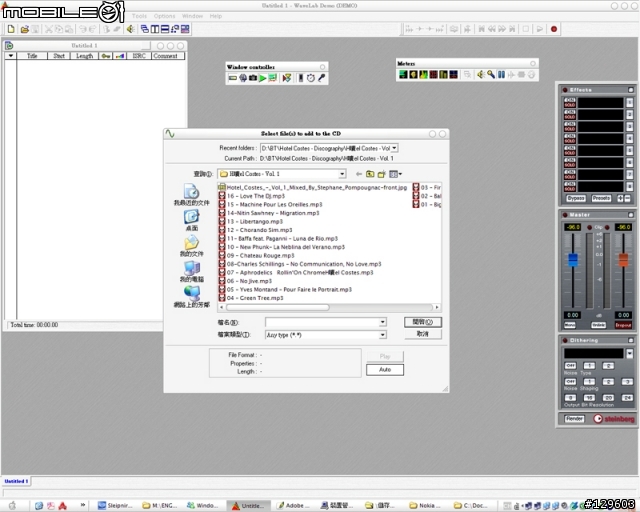Click the Tile horizontally icon
640x512 pixels.
(x=165, y=29)
